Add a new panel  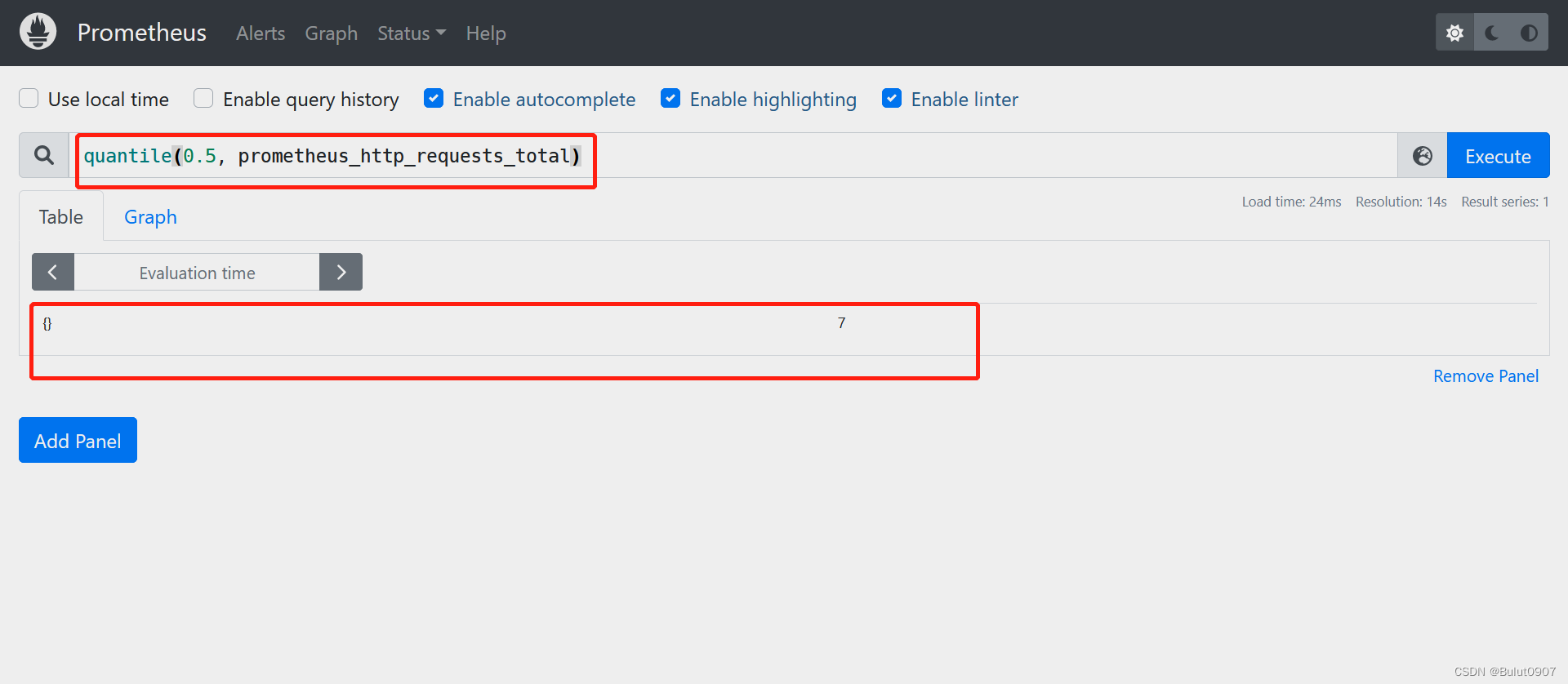point(78,440)
